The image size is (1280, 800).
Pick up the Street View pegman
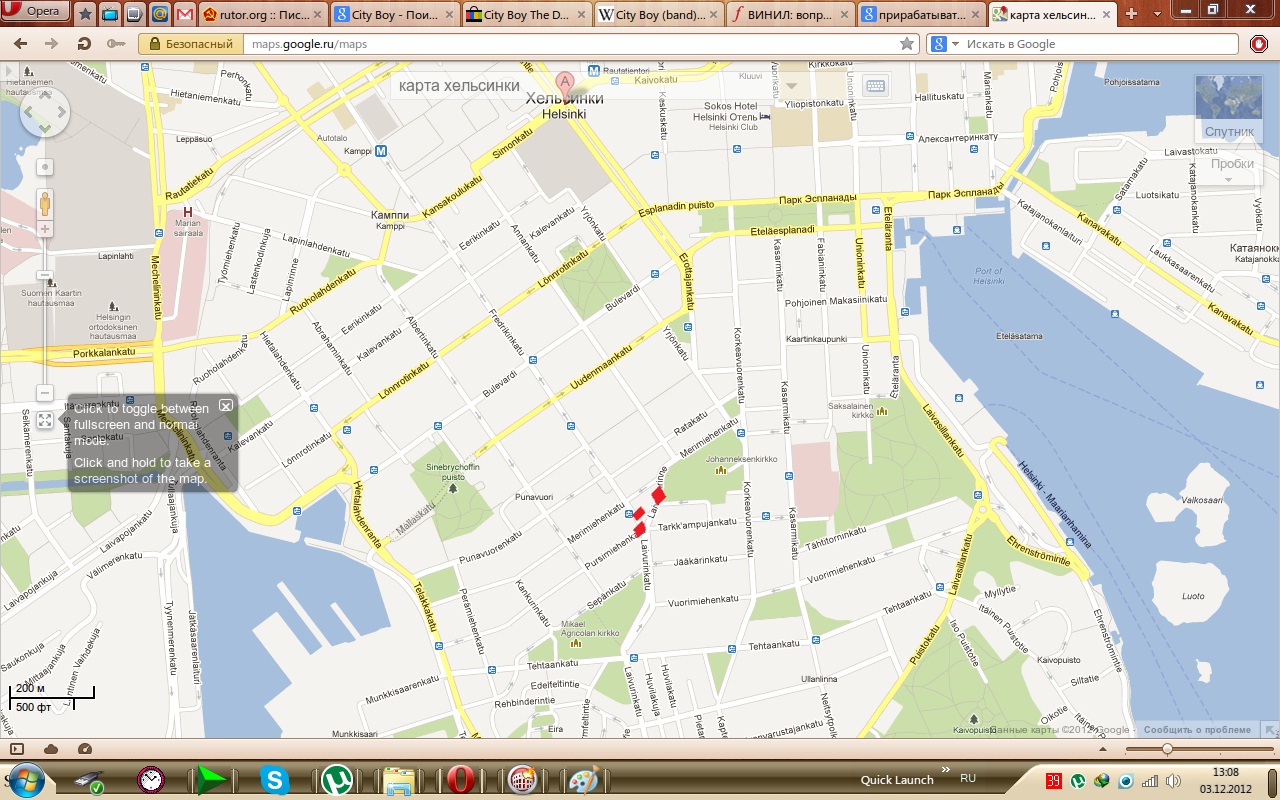point(45,203)
